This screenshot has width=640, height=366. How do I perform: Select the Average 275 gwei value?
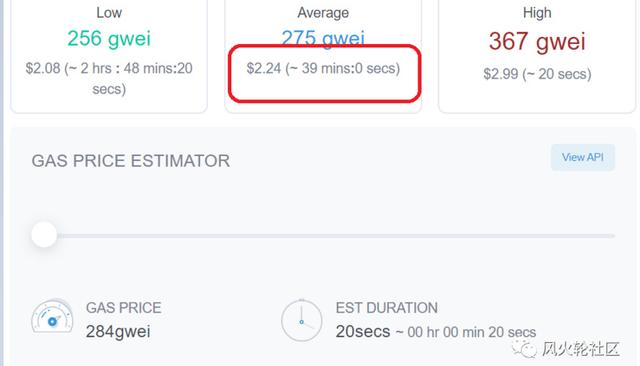pyautogui.click(x=323, y=39)
